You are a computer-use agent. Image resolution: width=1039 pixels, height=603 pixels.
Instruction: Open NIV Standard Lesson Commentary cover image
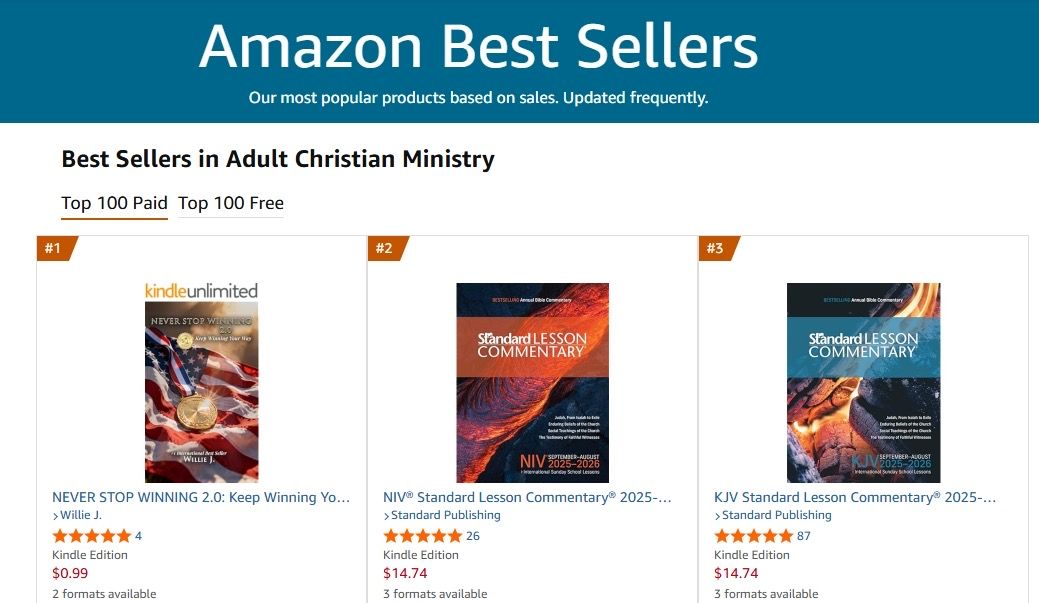click(x=532, y=383)
